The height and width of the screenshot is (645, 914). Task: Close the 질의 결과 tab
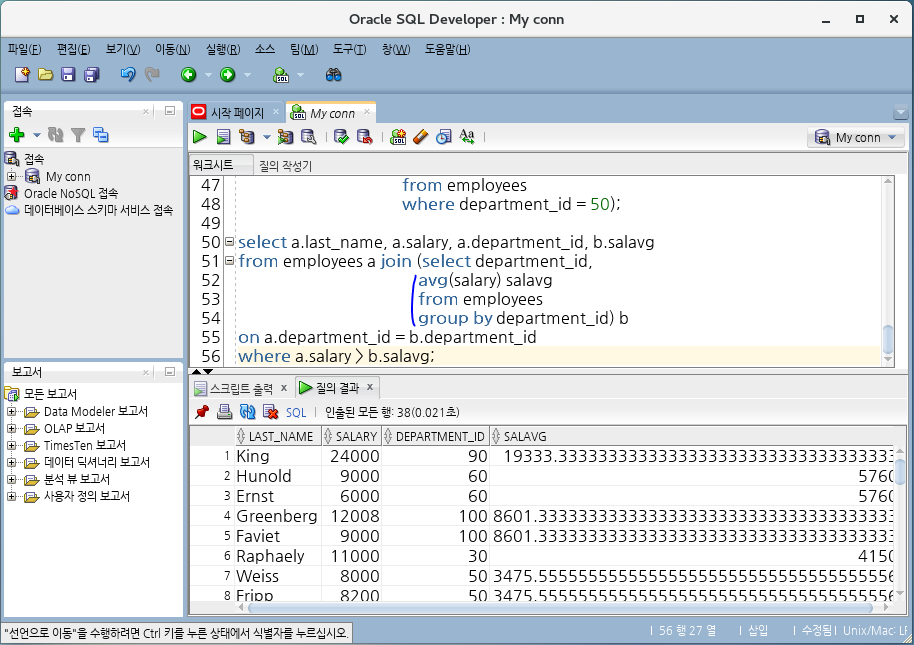pyautogui.click(x=370, y=387)
